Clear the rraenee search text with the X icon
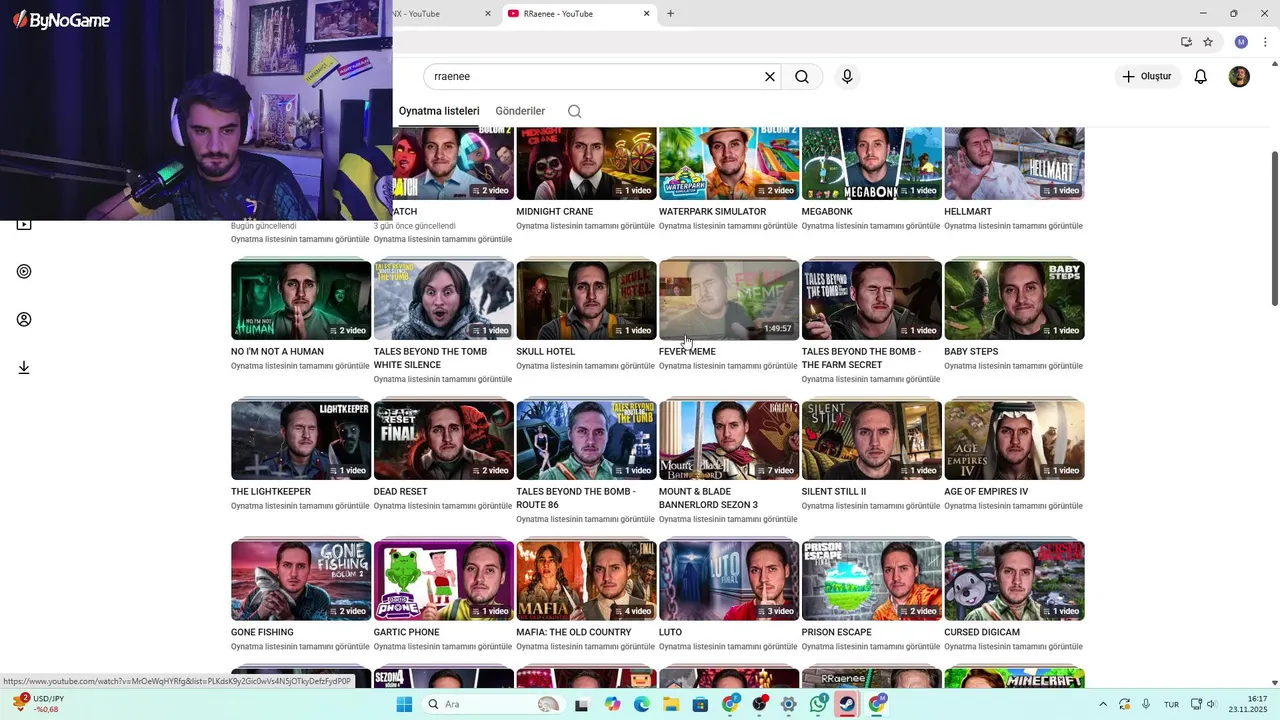The image size is (1280, 720). pyautogui.click(x=770, y=77)
